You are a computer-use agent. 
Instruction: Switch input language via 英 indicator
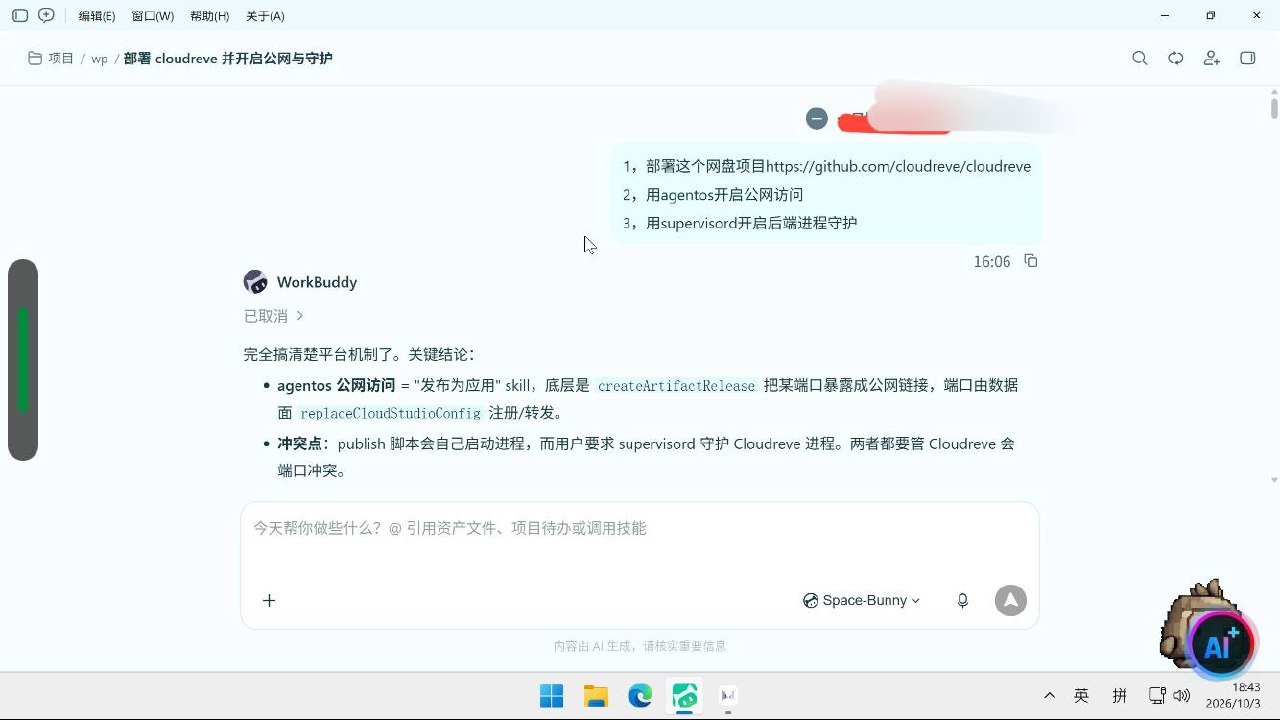[1081, 695]
